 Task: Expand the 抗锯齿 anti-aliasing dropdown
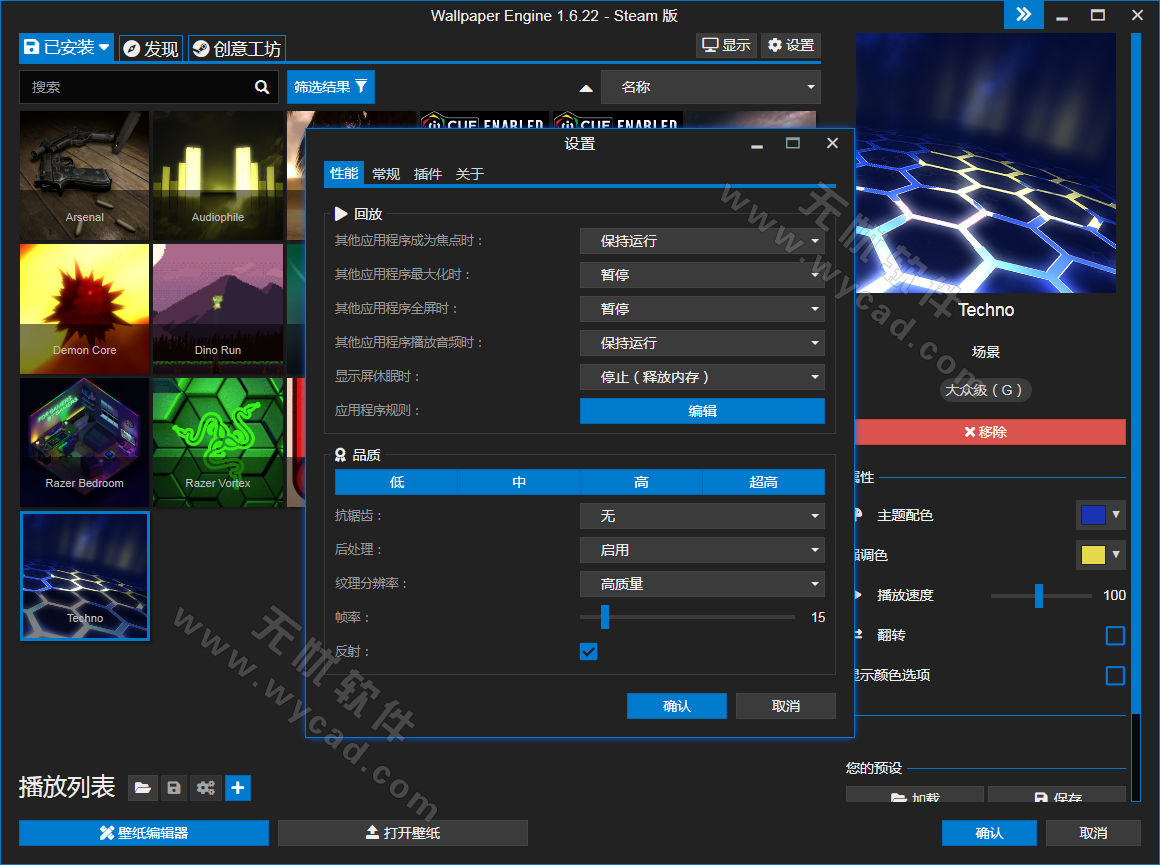[x=702, y=516]
